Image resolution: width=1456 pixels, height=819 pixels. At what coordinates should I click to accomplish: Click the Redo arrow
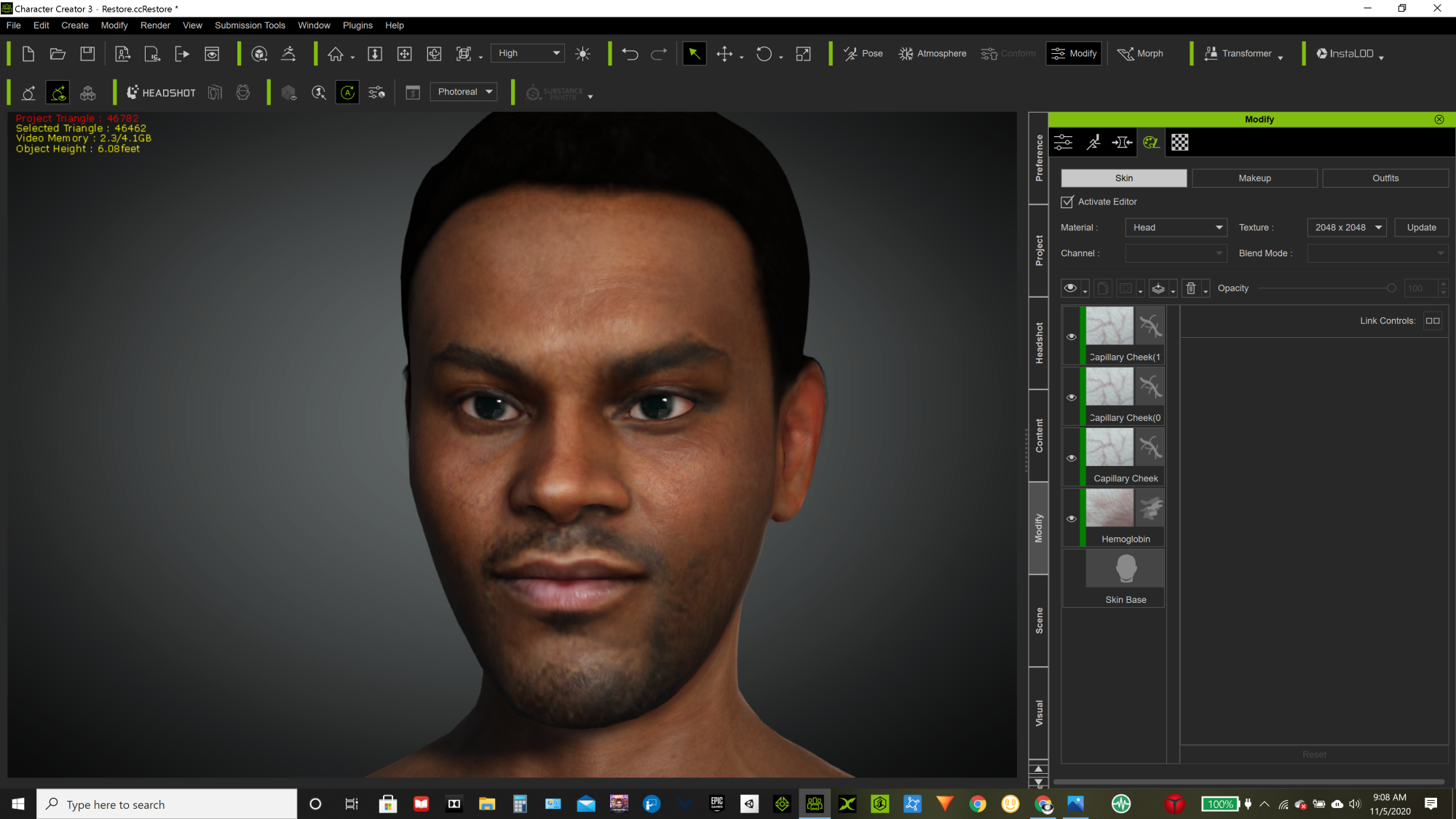659,54
